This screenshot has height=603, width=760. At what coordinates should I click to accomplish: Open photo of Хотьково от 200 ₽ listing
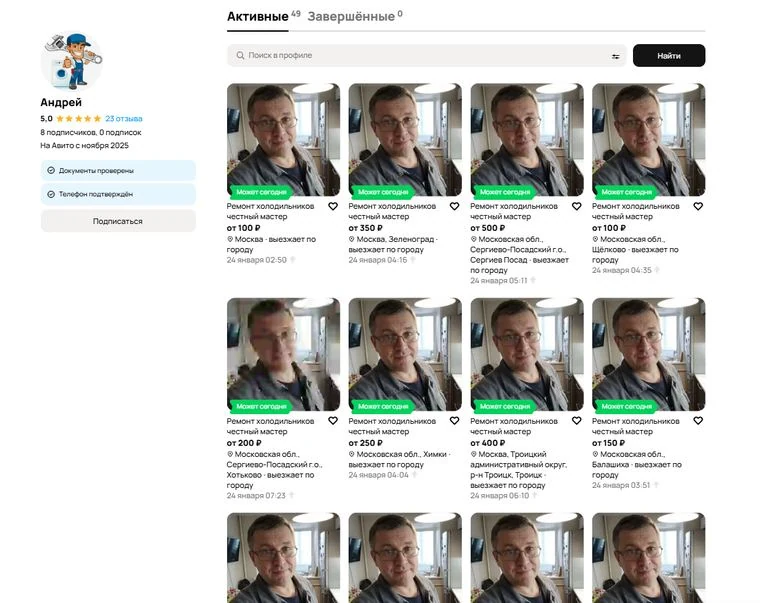pyautogui.click(x=284, y=354)
